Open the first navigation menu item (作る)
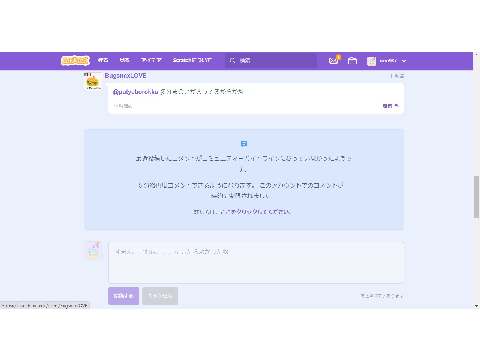This screenshot has height=360, width=480. (103, 60)
